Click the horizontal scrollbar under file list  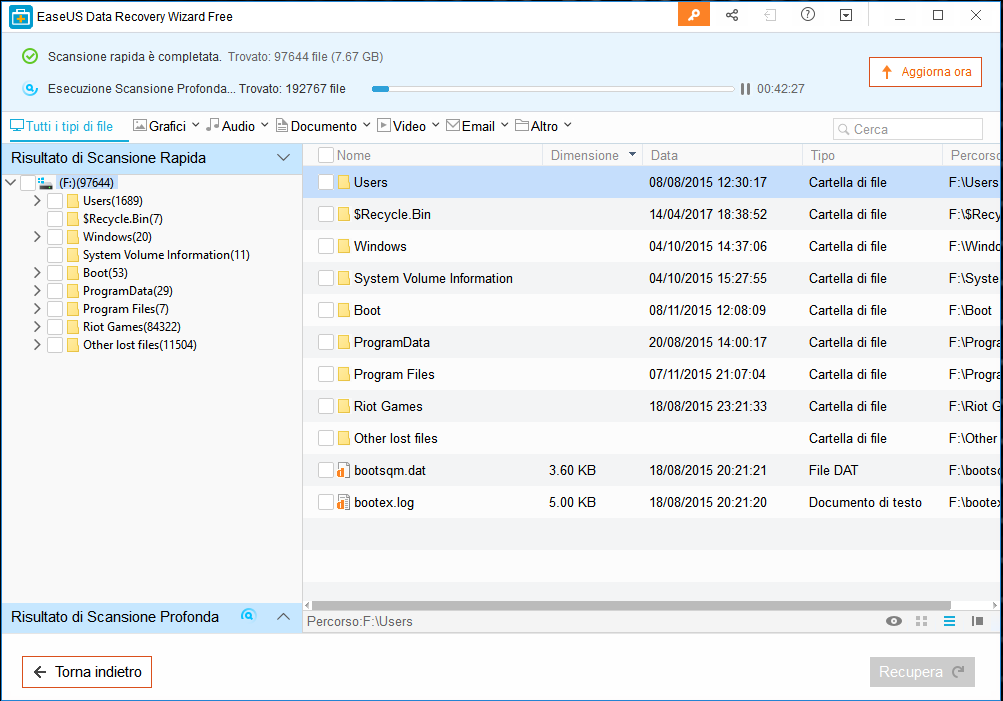click(631, 605)
